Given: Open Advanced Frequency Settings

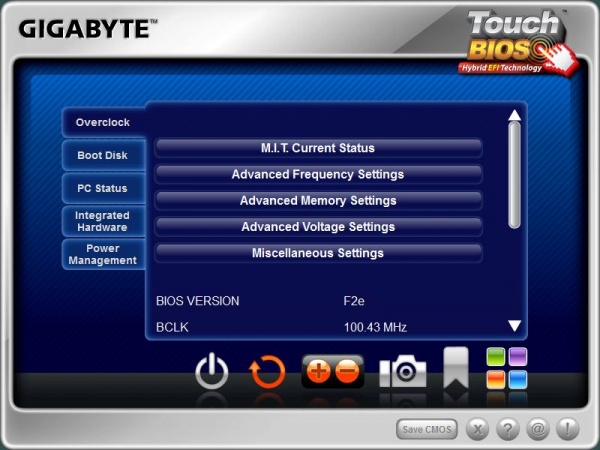Looking at the screenshot, I should (x=318, y=174).
